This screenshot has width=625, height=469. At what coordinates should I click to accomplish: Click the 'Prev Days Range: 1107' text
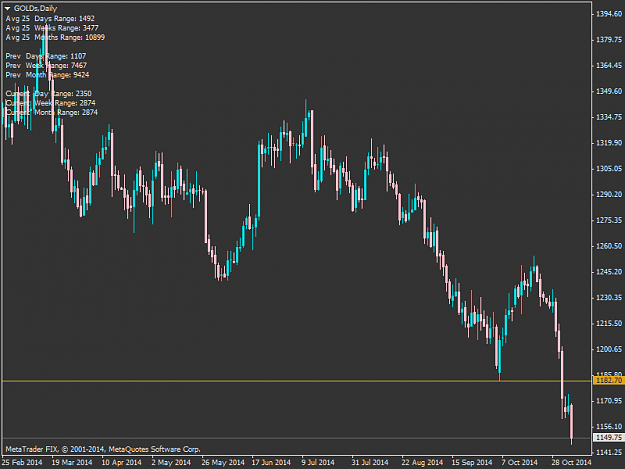(x=46, y=56)
